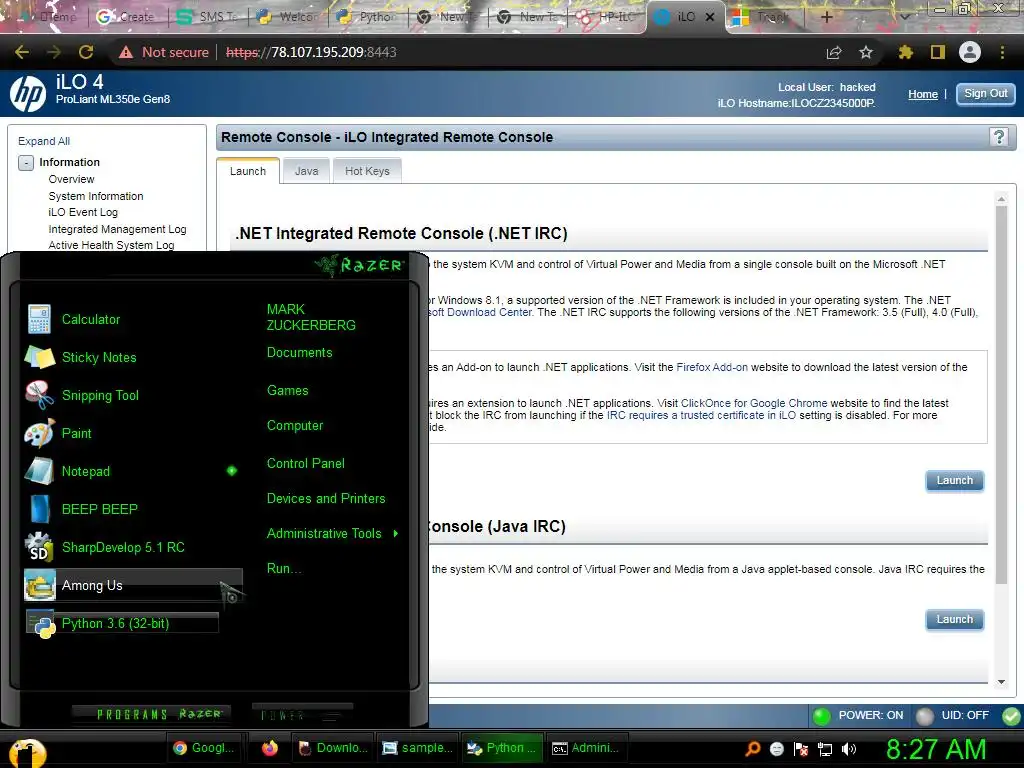Open the browser side panel icon
Screen dimensions: 1024x768
[x=938, y=52]
